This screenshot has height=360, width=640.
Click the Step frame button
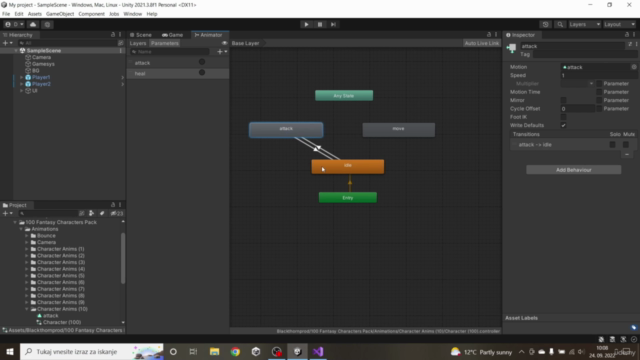[x=333, y=24]
